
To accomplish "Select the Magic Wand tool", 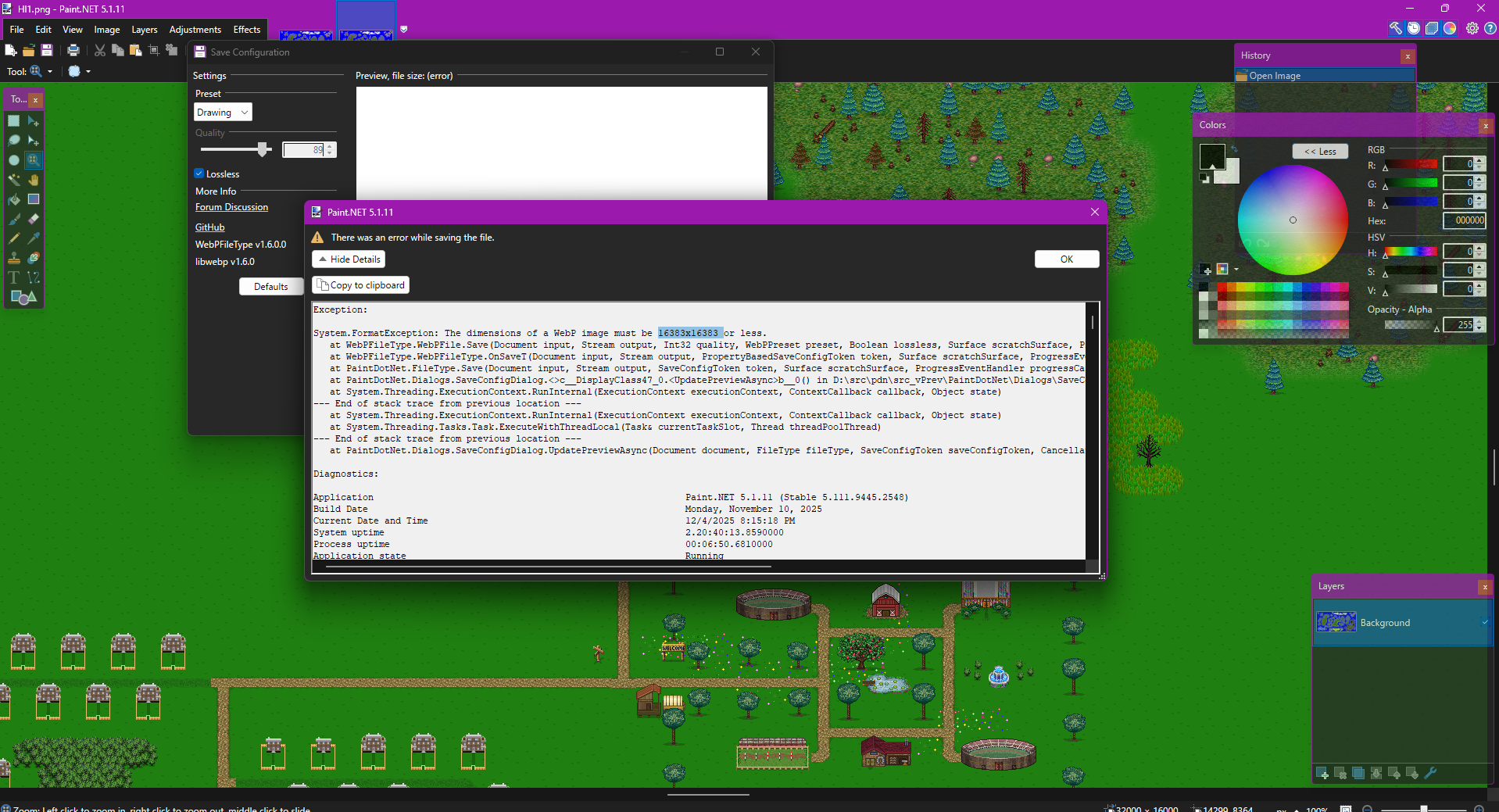I will pos(14,180).
